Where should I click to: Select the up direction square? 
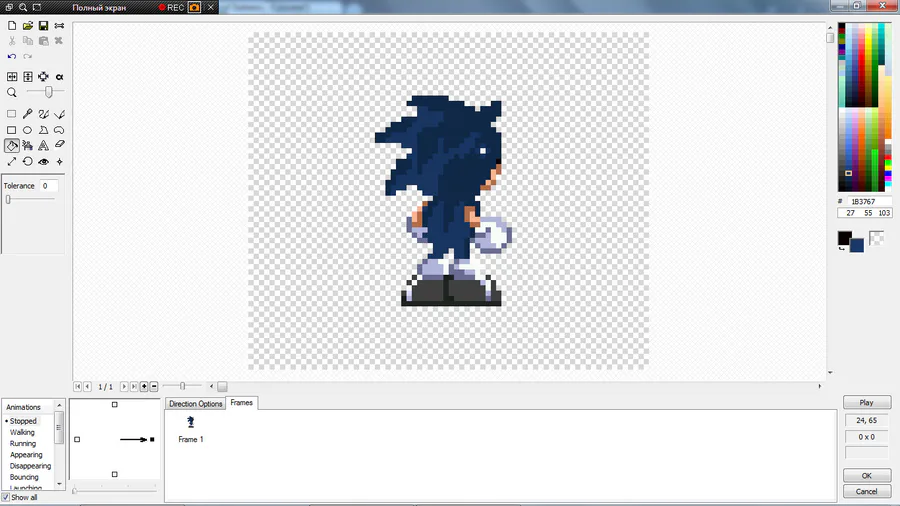(x=115, y=404)
